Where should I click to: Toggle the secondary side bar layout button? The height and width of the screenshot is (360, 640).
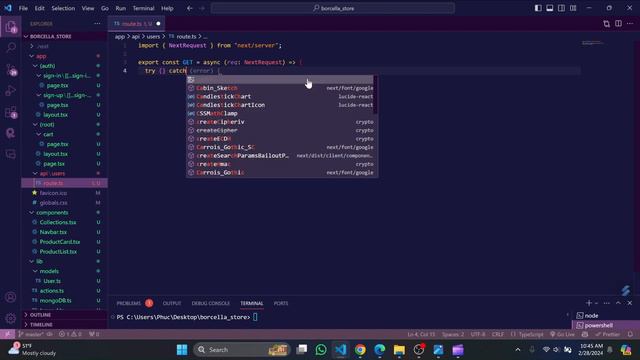coord(562,8)
